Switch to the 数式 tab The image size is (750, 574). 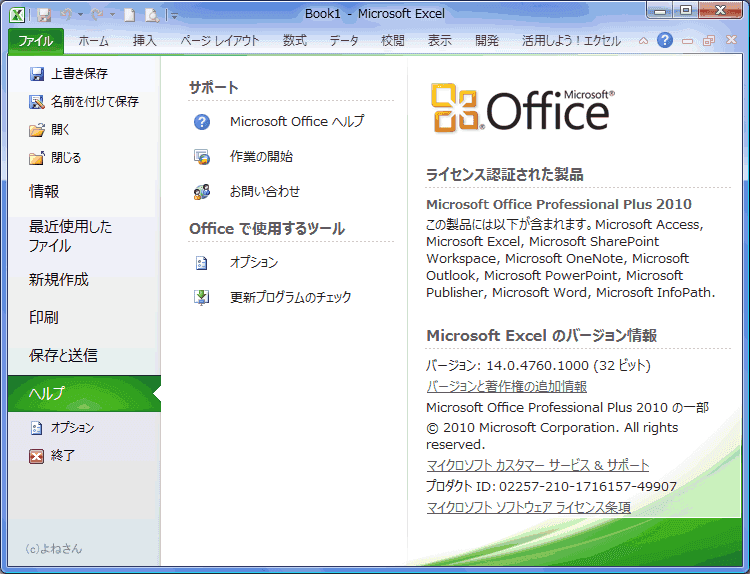pyautogui.click(x=295, y=41)
